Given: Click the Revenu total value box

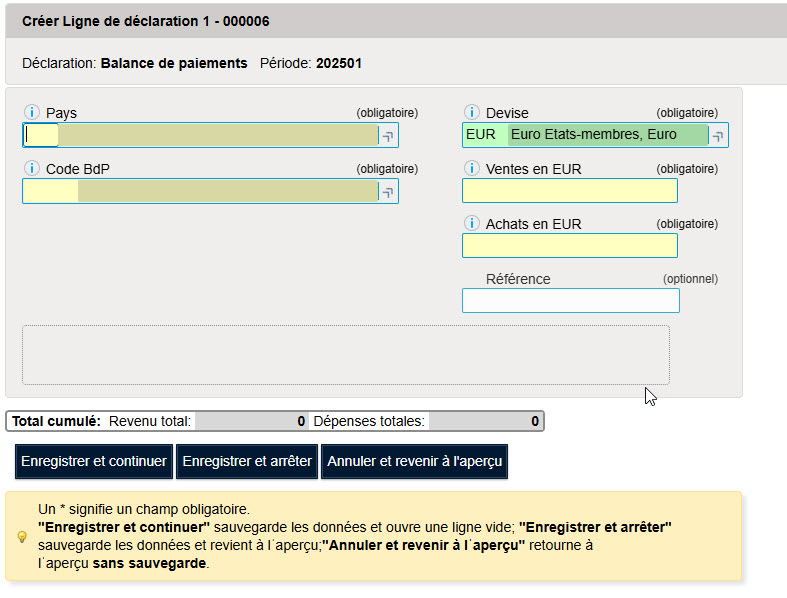Looking at the screenshot, I should [251, 421].
